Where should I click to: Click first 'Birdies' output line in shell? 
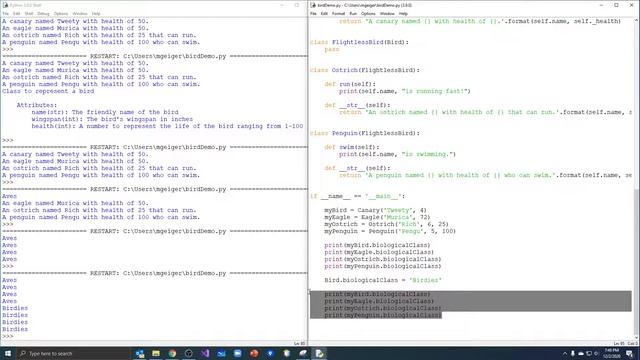pyautogui.click(x=15, y=308)
